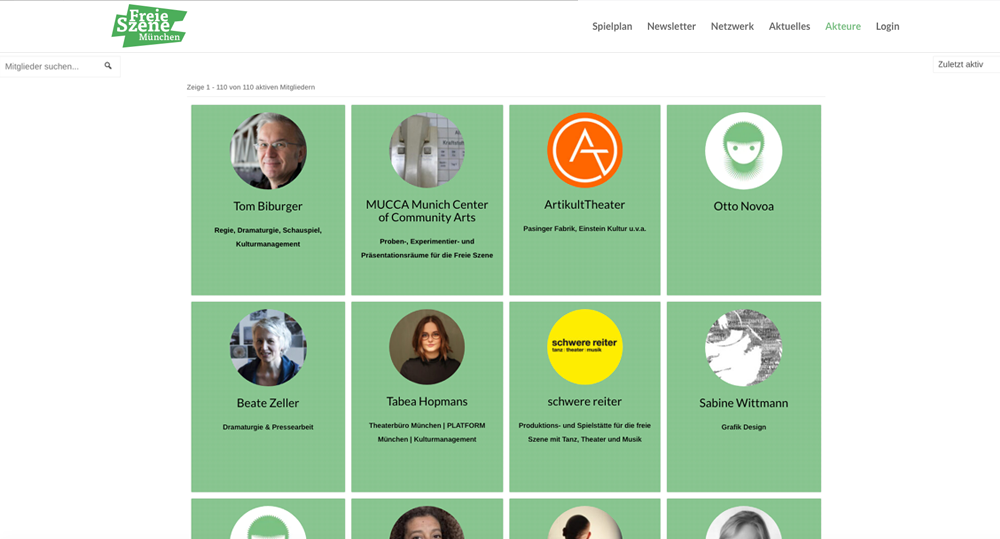Open MUCCA Munich Center of Community Arts link
The height and width of the screenshot is (539, 1000).
(x=427, y=211)
